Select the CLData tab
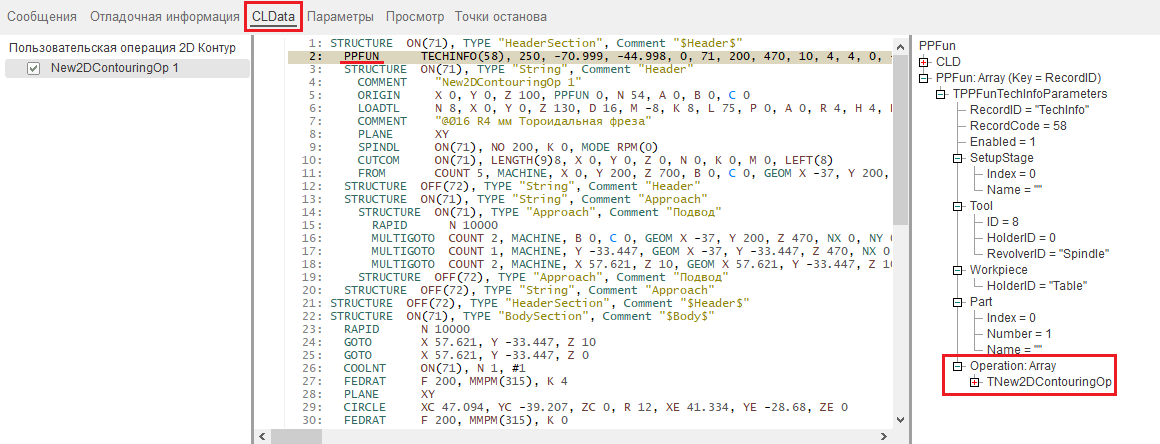Image resolution: width=1160 pixels, height=444 pixels. coord(272,17)
